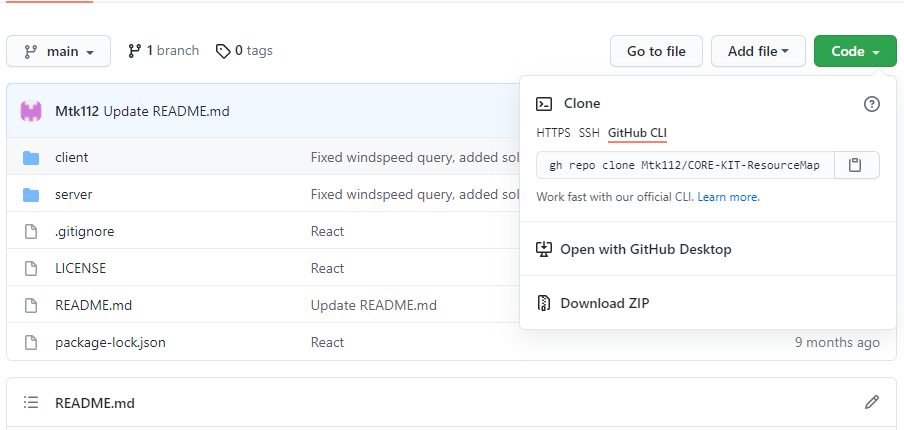Open the React commit message for .gitignore
Viewport: 904px width, 430px height.
click(327, 232)
